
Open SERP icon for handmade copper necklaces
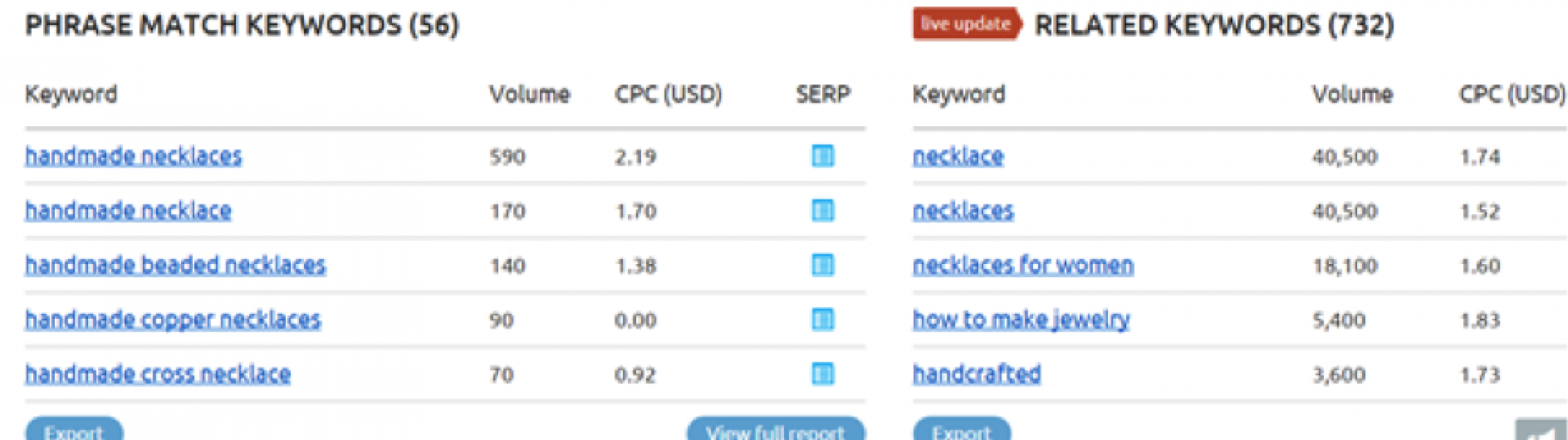pyautogui.click(x=822, y=320)
